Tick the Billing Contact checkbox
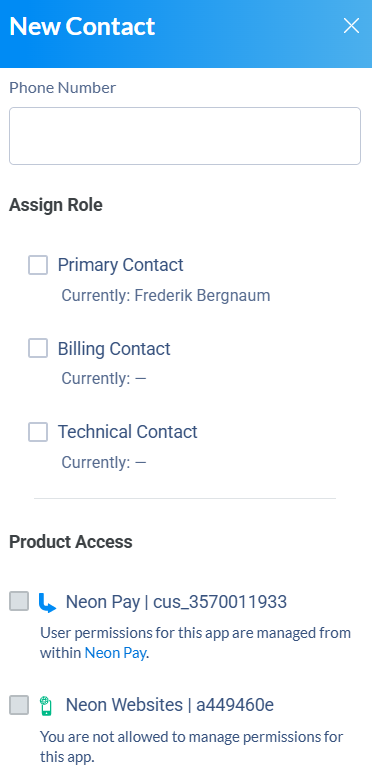This screenshot has height=780, width=372. tap(38, 348)
